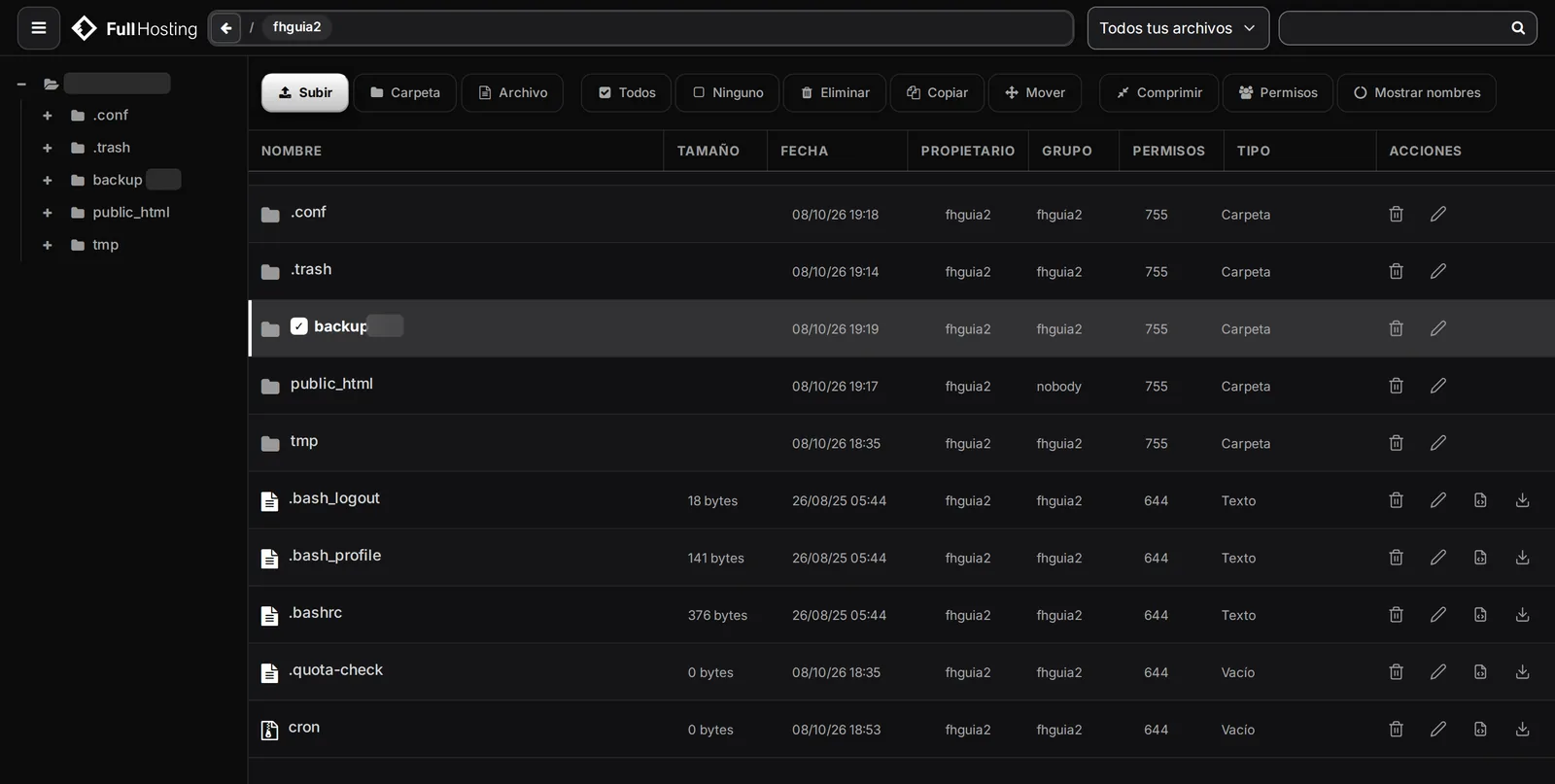Click the Subir upload button
Viewport: 1555px width, 784px height.
pos(304,93)
